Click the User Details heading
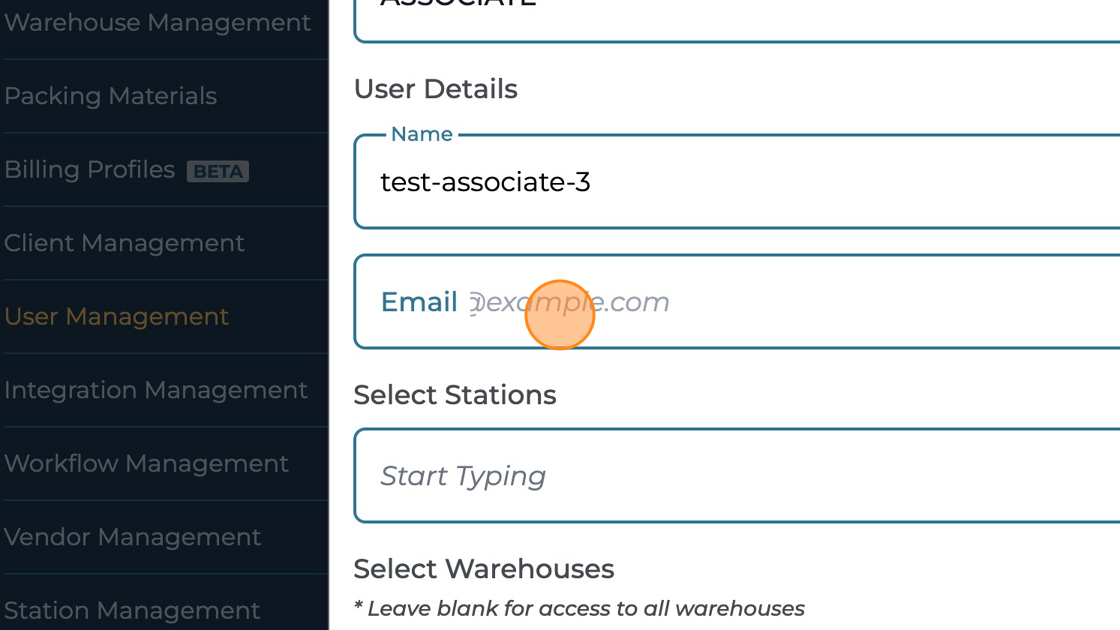Viewport: 1120px width, 630px height. pyautogui.click(x=435, y=89)
